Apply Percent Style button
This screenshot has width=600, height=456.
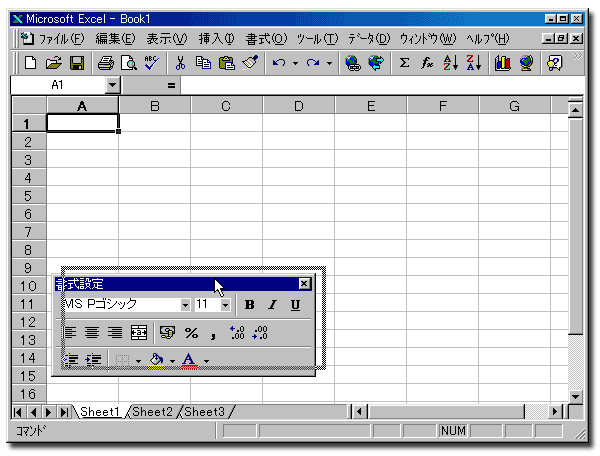(x=191, y=332)
